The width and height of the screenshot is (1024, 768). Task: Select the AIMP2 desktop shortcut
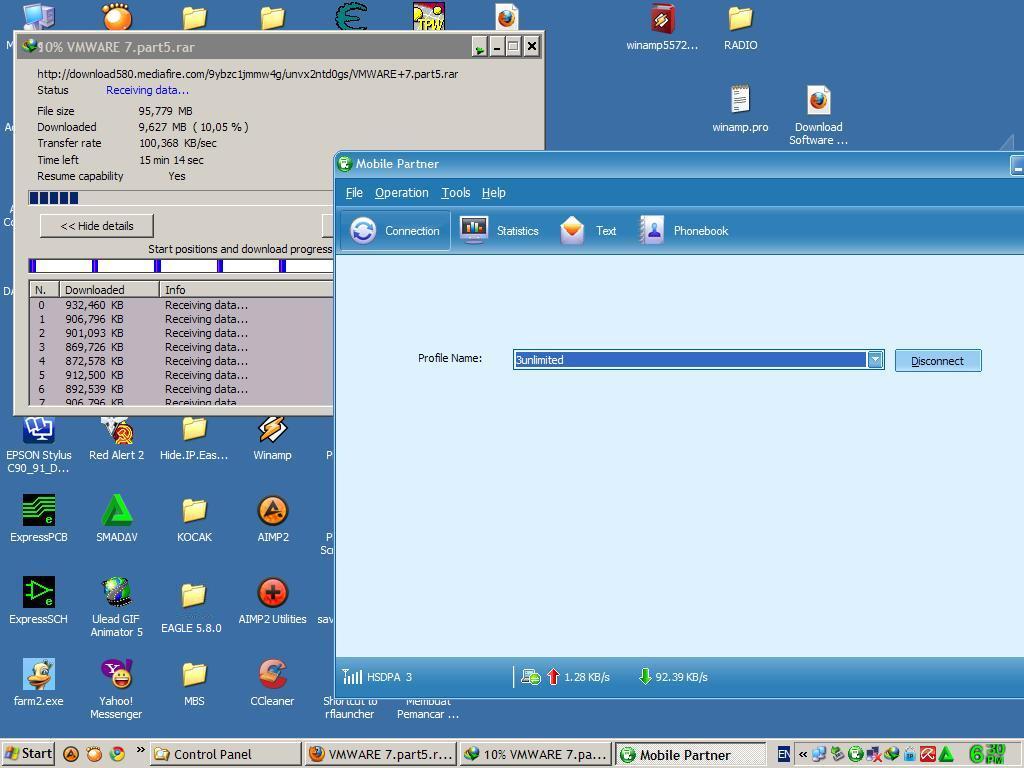tap(272, 519)
